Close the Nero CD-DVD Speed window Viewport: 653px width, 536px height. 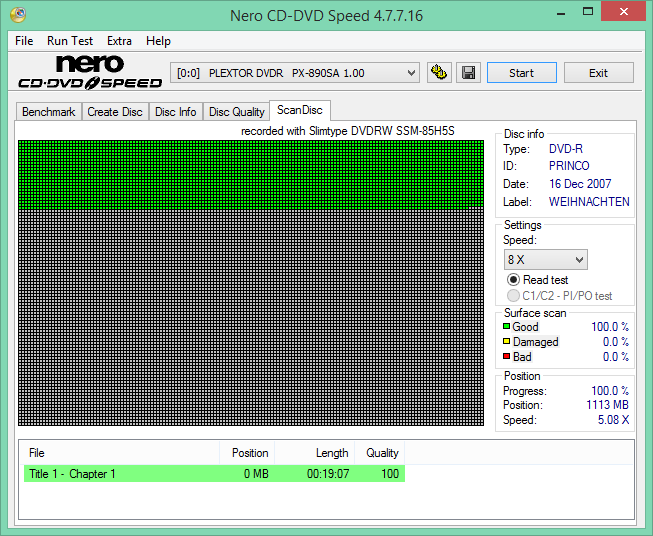(623, 12)
